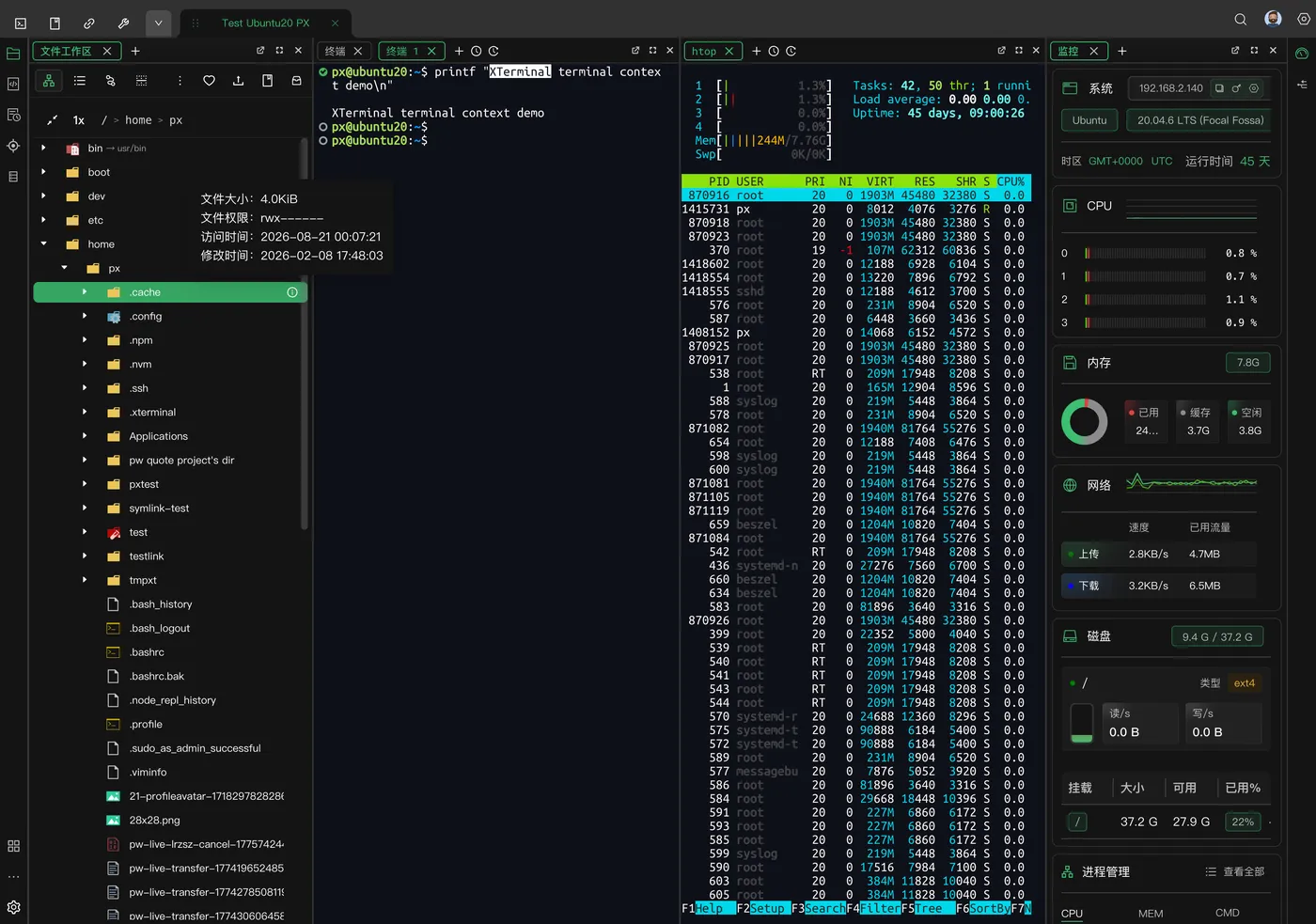
Task: Click the crosshair target icon in left sidebar
Action: point(13,146)
